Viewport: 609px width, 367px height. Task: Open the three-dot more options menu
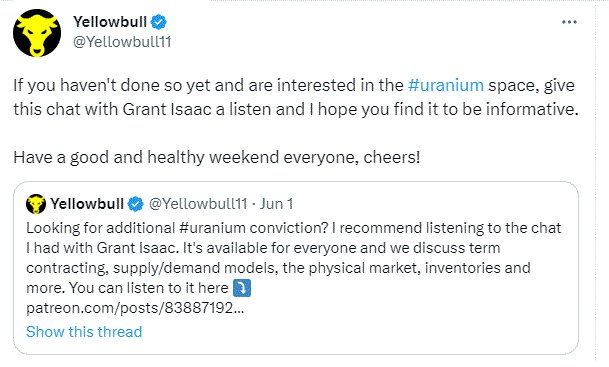[x=569, y=22]
